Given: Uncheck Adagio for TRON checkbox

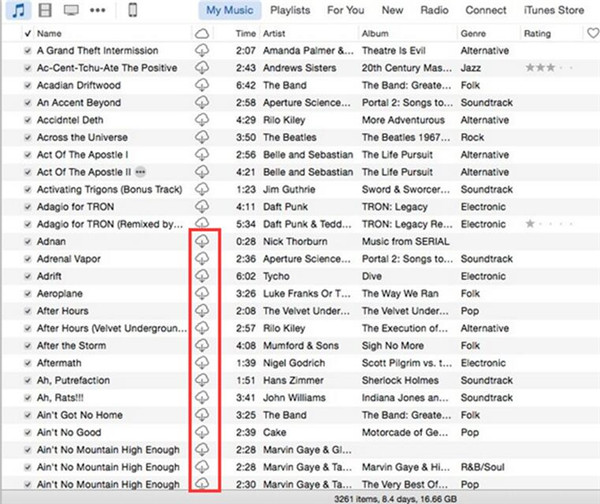Looking at the screenshot, I should pyautogui.click(x=28, y=207).
